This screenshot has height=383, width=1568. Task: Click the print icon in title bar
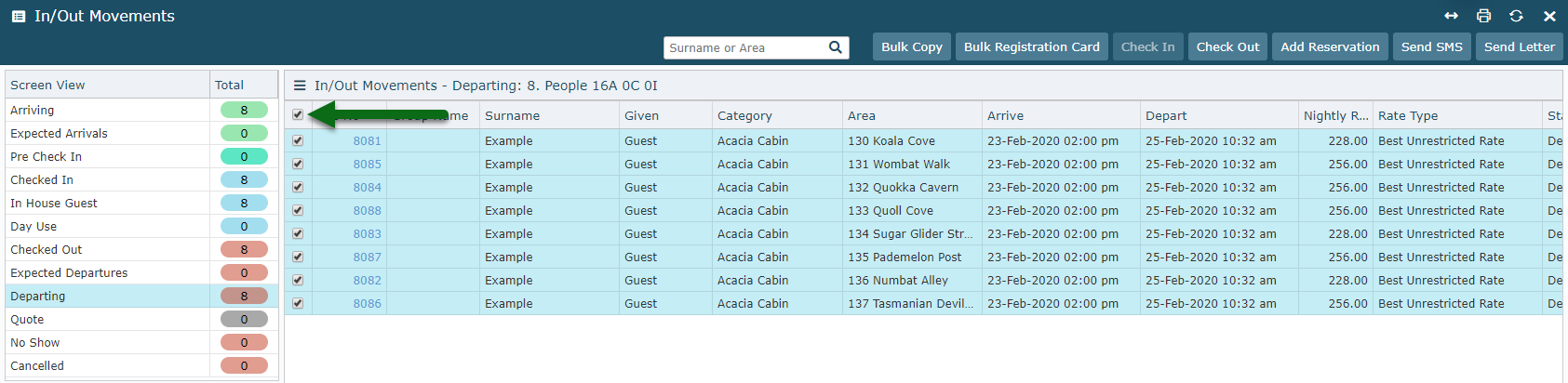[x=1483, y=16]
